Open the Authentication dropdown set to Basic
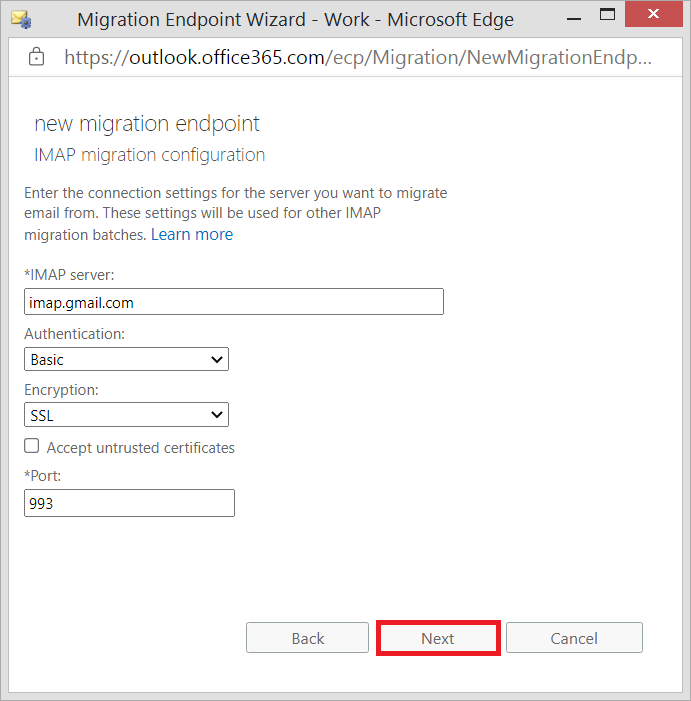 click(126, 359)
